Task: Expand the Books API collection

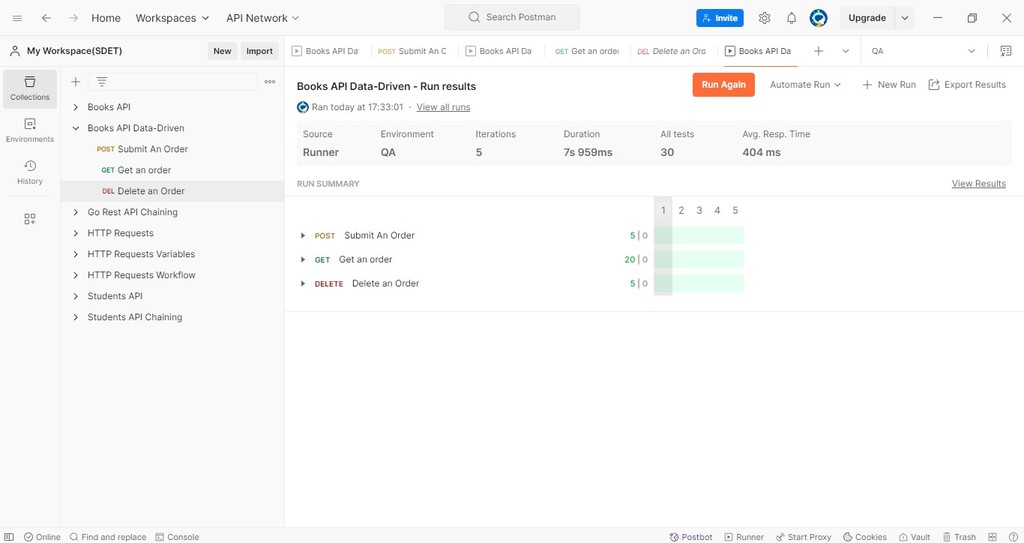Action: click(76, 107)
